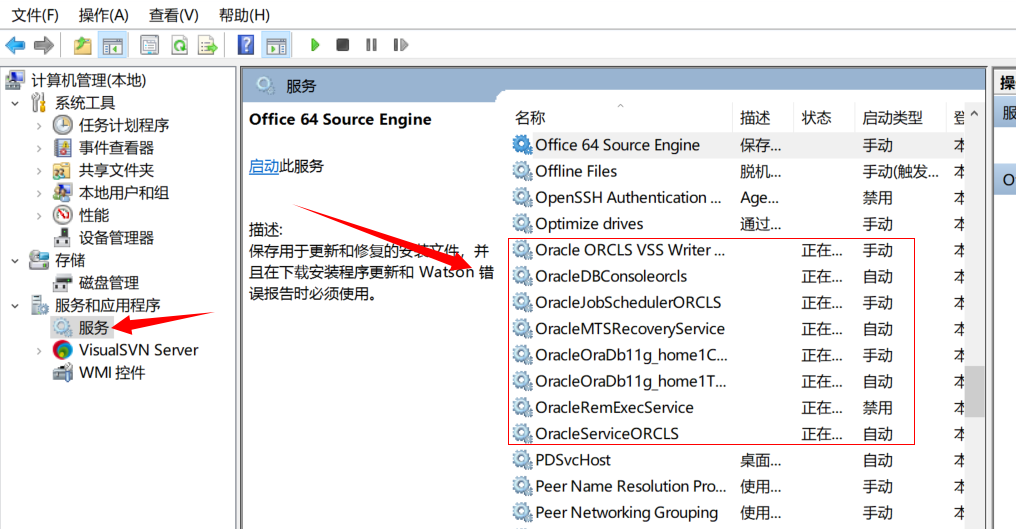Viewport: 1016px width, 529px height.
Task: Open the 操作(A) menu
Action: (x=104, y=15)
